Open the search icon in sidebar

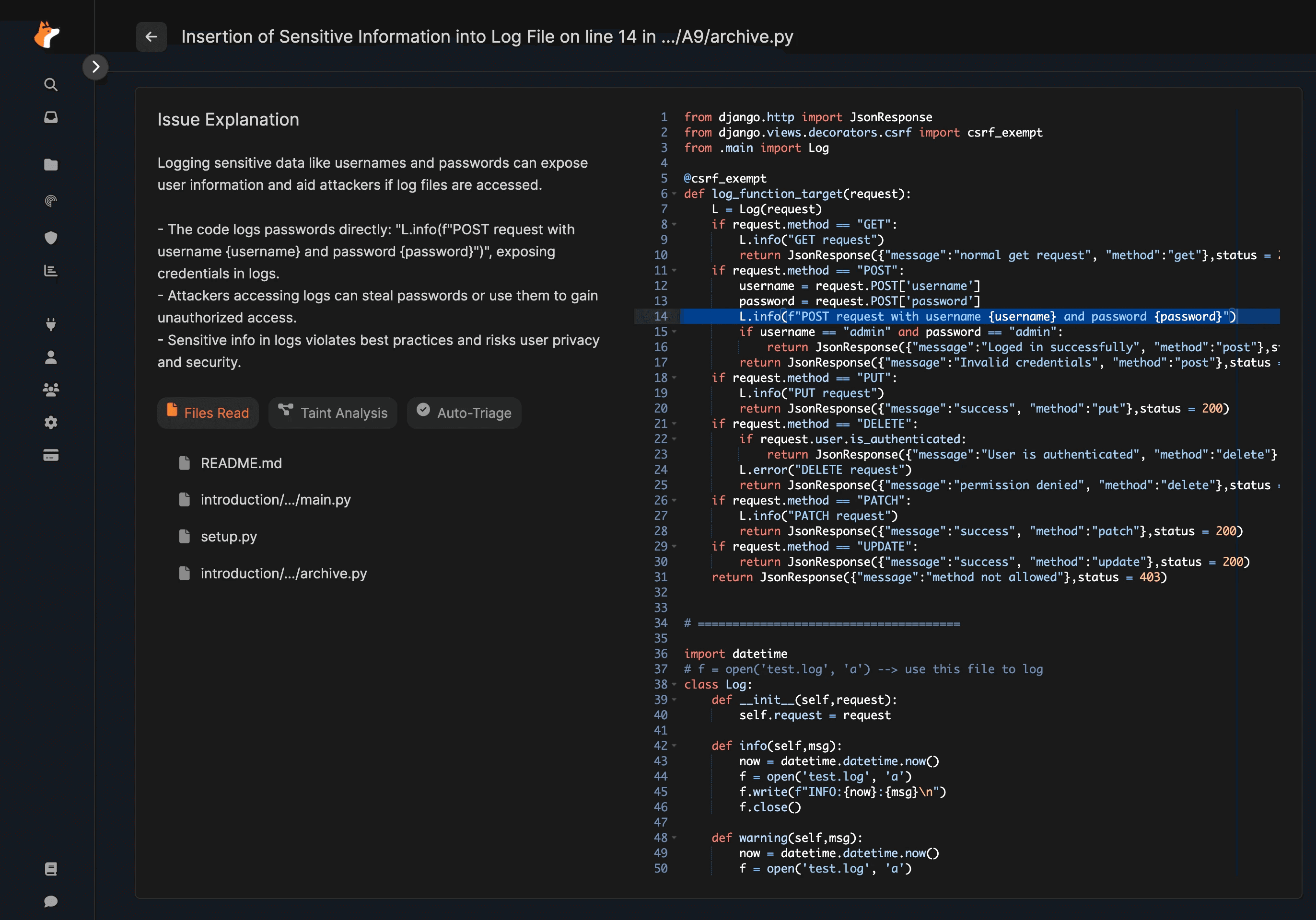coord(50,85)
